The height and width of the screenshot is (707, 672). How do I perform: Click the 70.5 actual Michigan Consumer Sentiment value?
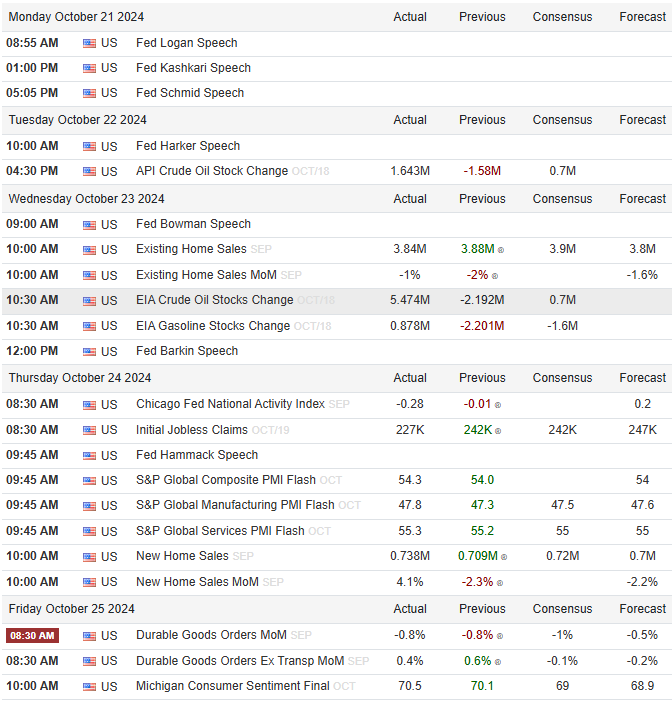click(x=410, y=686)
